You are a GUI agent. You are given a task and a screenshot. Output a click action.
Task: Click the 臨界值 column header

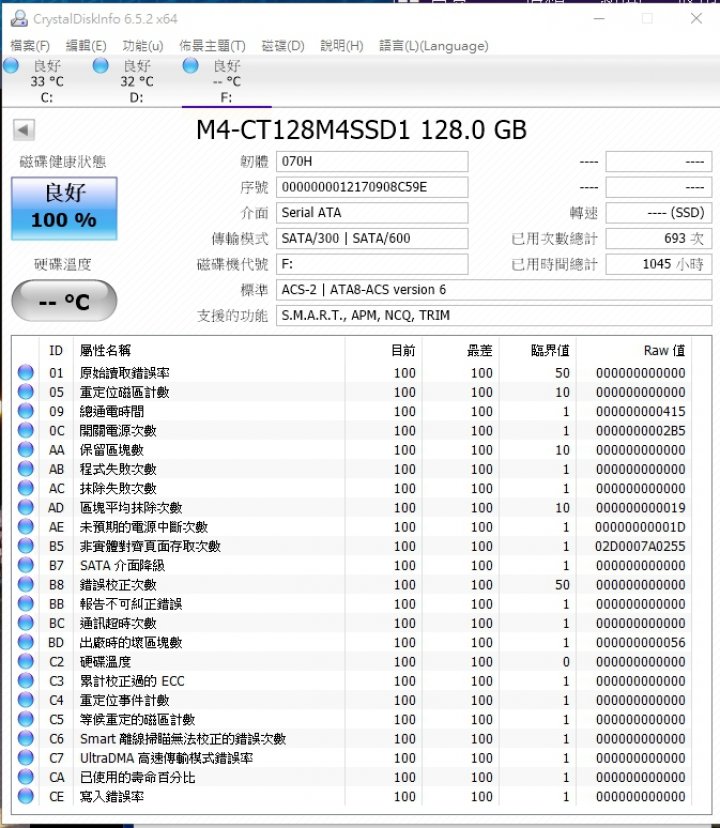click(538, 350)
